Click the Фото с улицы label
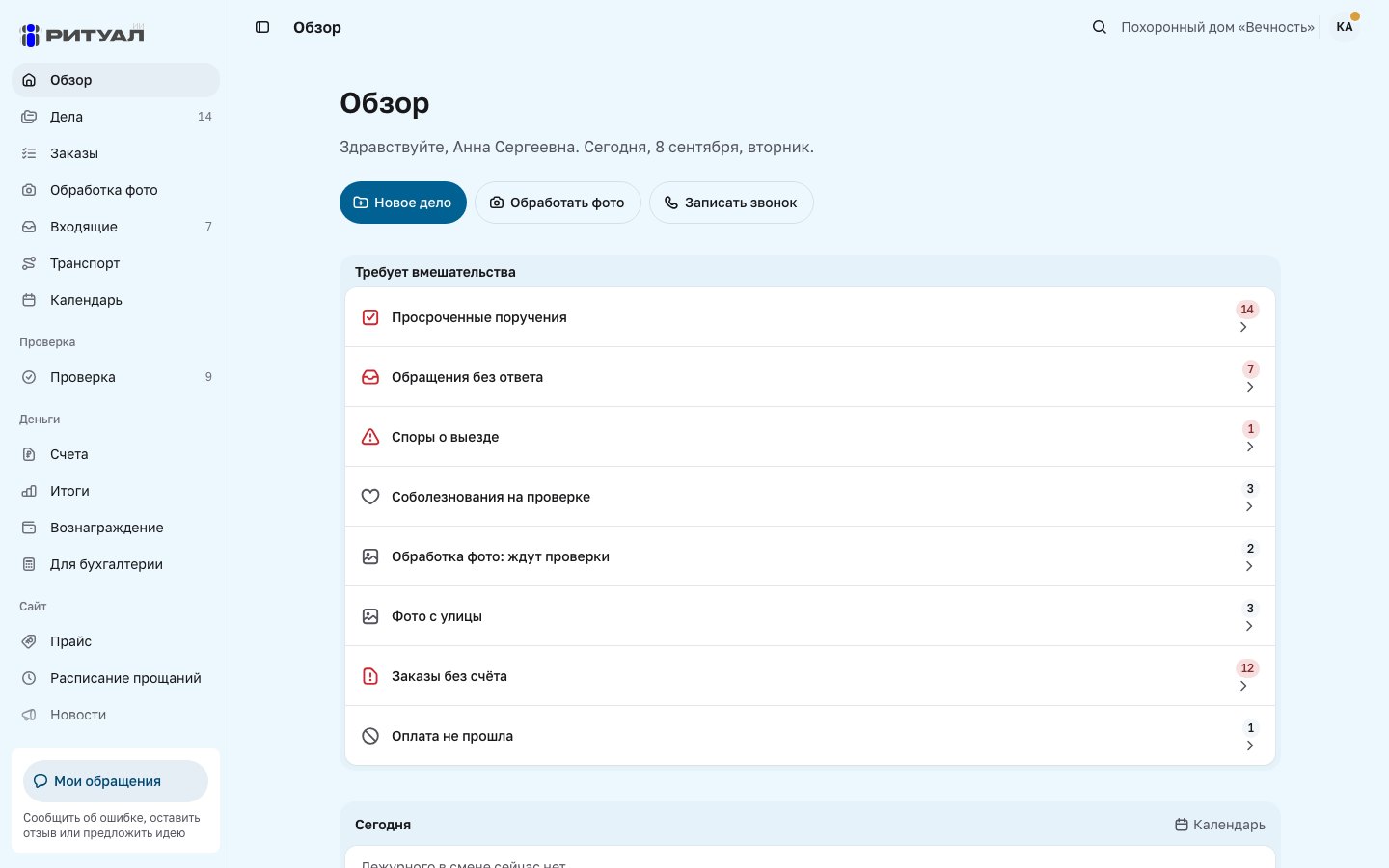1389x868 pixels. pyautogui.click(x=437, y=616)
